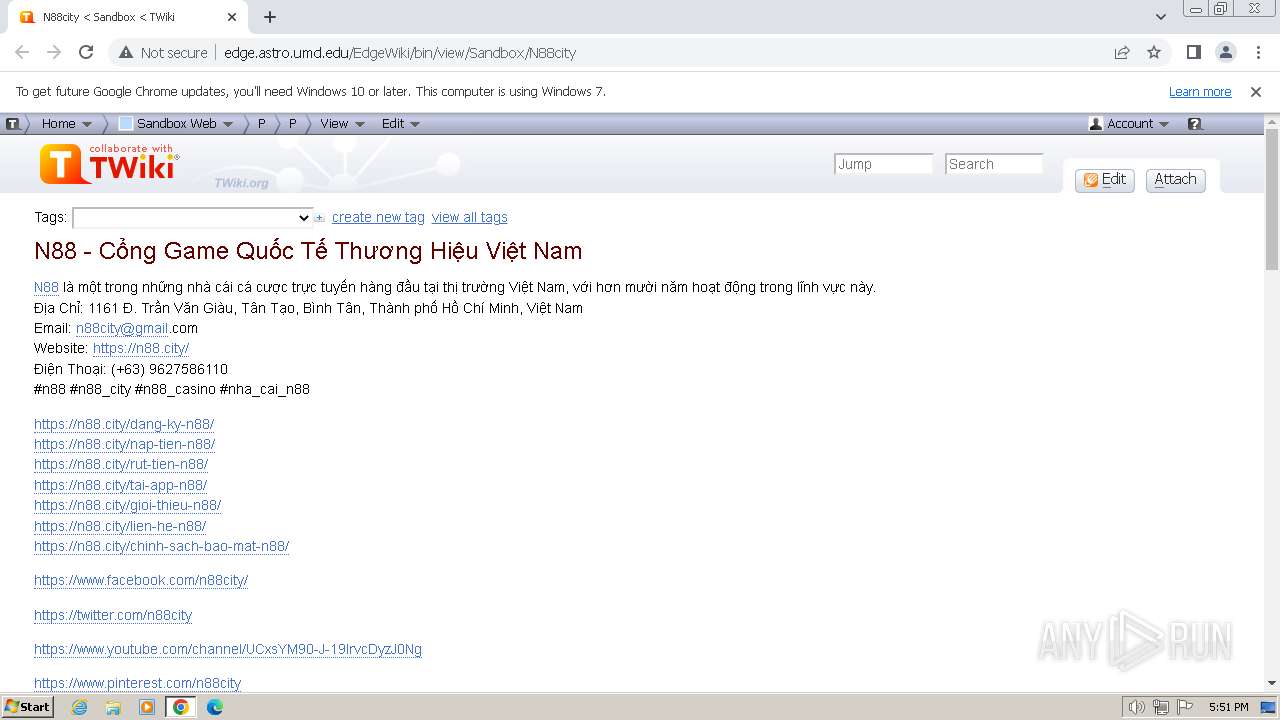Open the chinh-sach-bao-mat-n88 link
Screen dimensions: 1280x720
coord(161,546)
